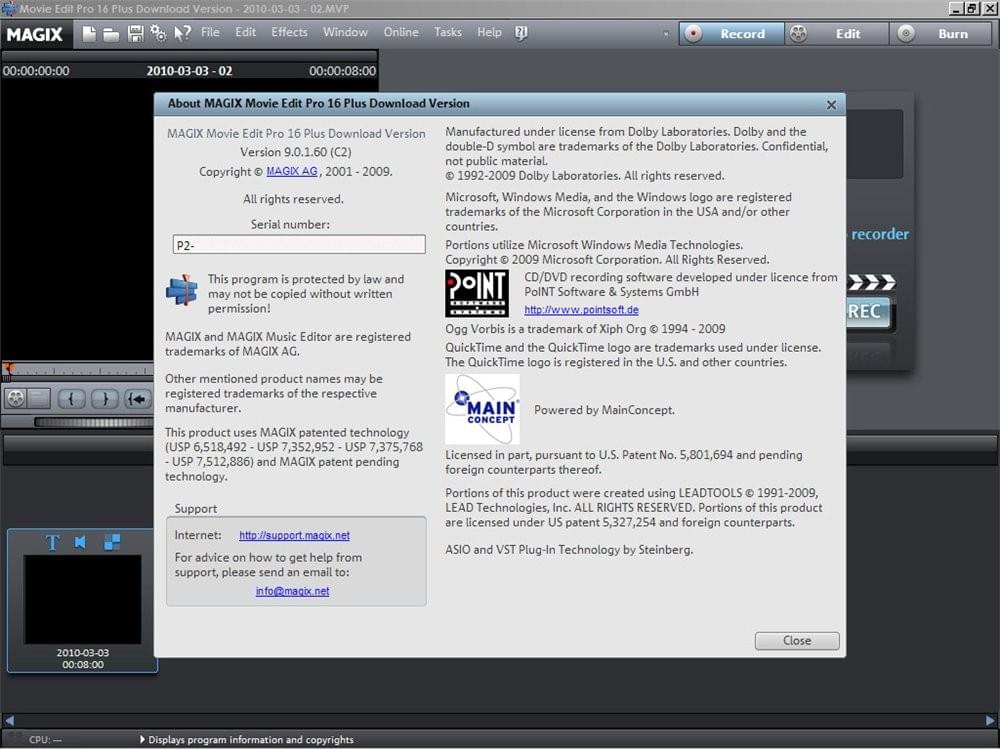This screenshot has height=750, width=1000.
Task: Set range start with the left brace icon
Action: [x=70, y=399]
